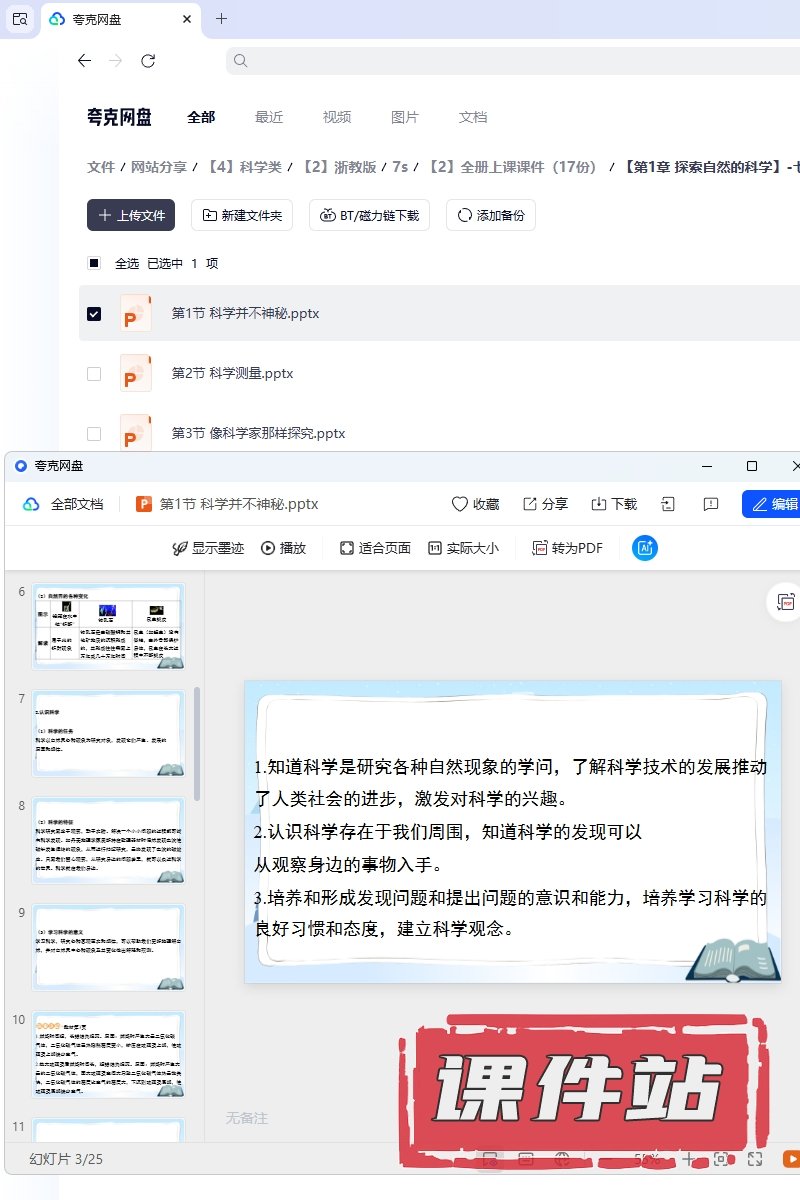Switch to the 视频 tab
Viewport: 800px width, 1200px height.
click(337, 117)
